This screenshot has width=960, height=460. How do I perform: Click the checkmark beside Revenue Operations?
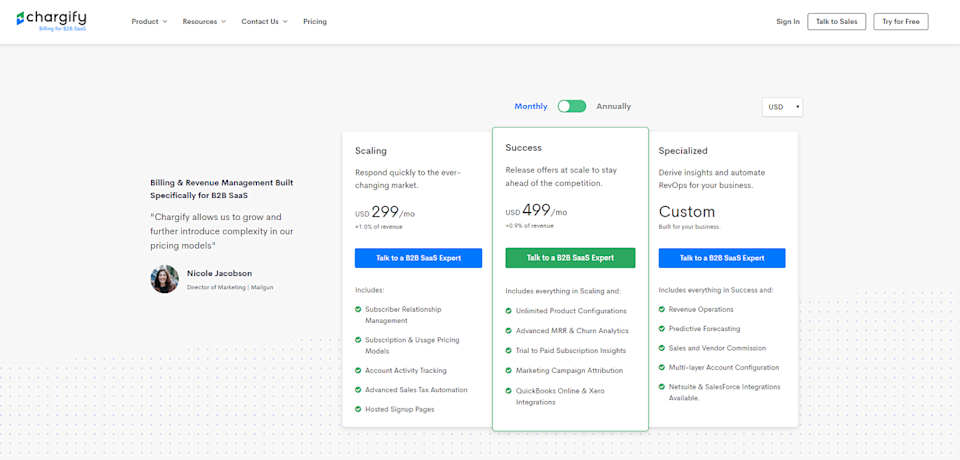pyautogui.click(x=662, y=309)
